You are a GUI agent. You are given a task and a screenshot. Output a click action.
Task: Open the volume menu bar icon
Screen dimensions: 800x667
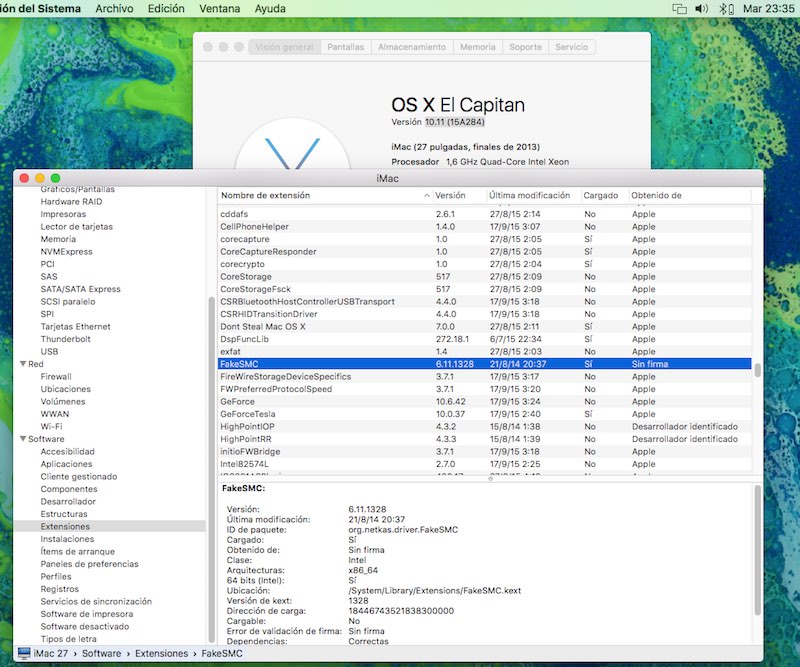tap(702, 9)
